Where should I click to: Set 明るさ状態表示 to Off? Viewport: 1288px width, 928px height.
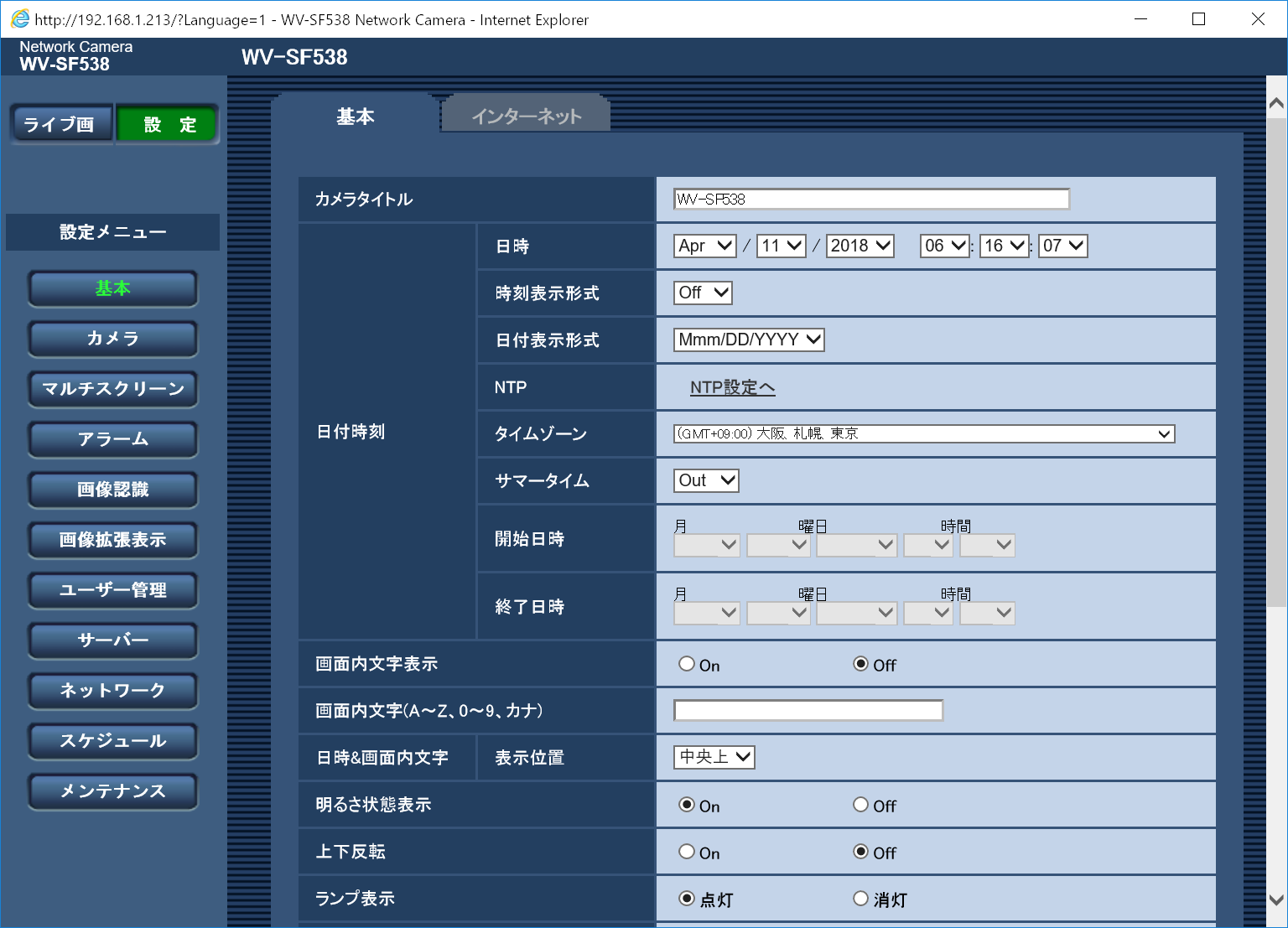(x=861, y=805)
